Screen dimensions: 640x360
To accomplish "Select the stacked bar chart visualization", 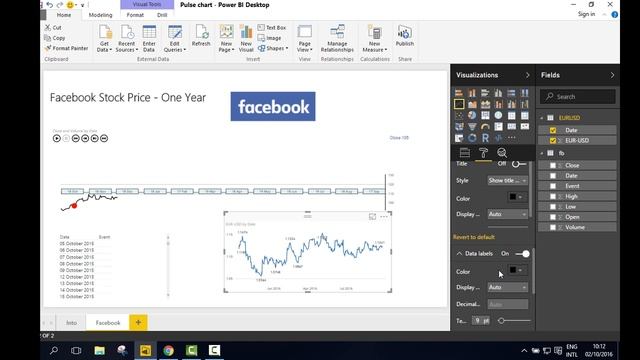I will coord(459,93).
